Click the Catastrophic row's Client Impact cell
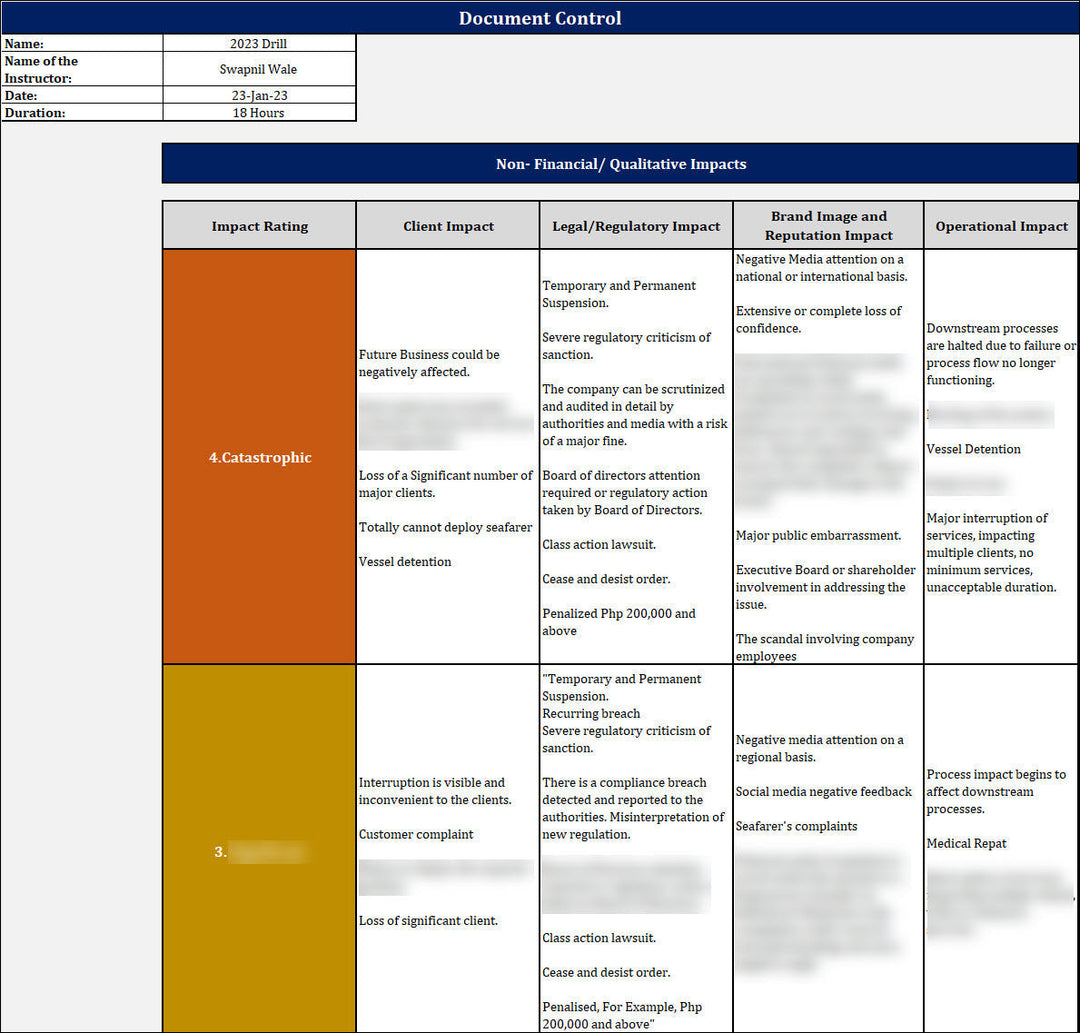Image resolution: width=1080 pixels, height=1033 pixels. pyautogui.click(x=448, y=457)
